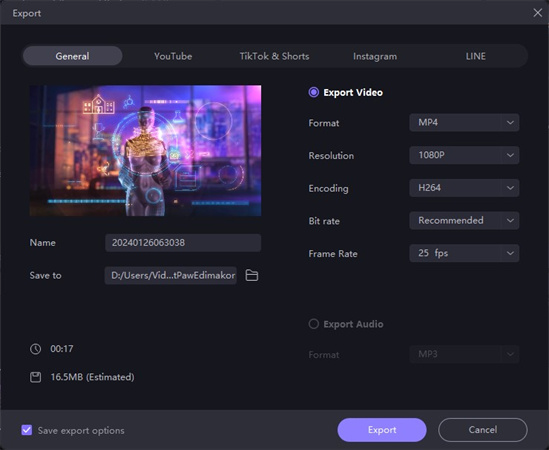Select the Export Video radio button
549x450 pixels.
point(313,92)
